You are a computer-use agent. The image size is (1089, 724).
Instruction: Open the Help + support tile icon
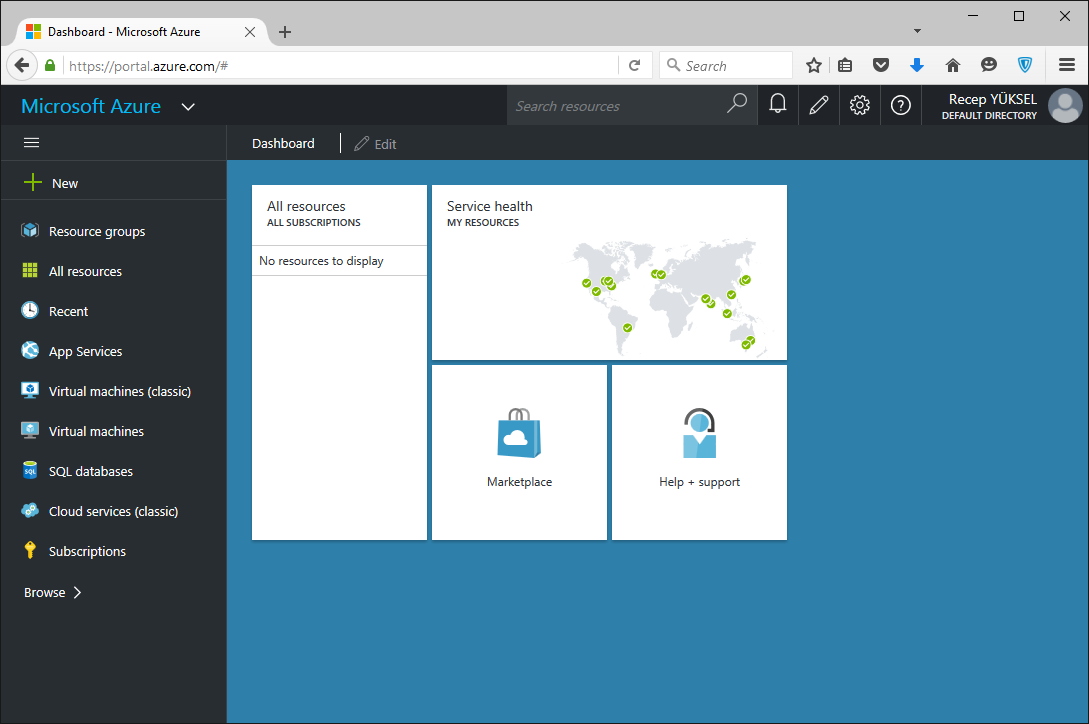coord(699,433)
